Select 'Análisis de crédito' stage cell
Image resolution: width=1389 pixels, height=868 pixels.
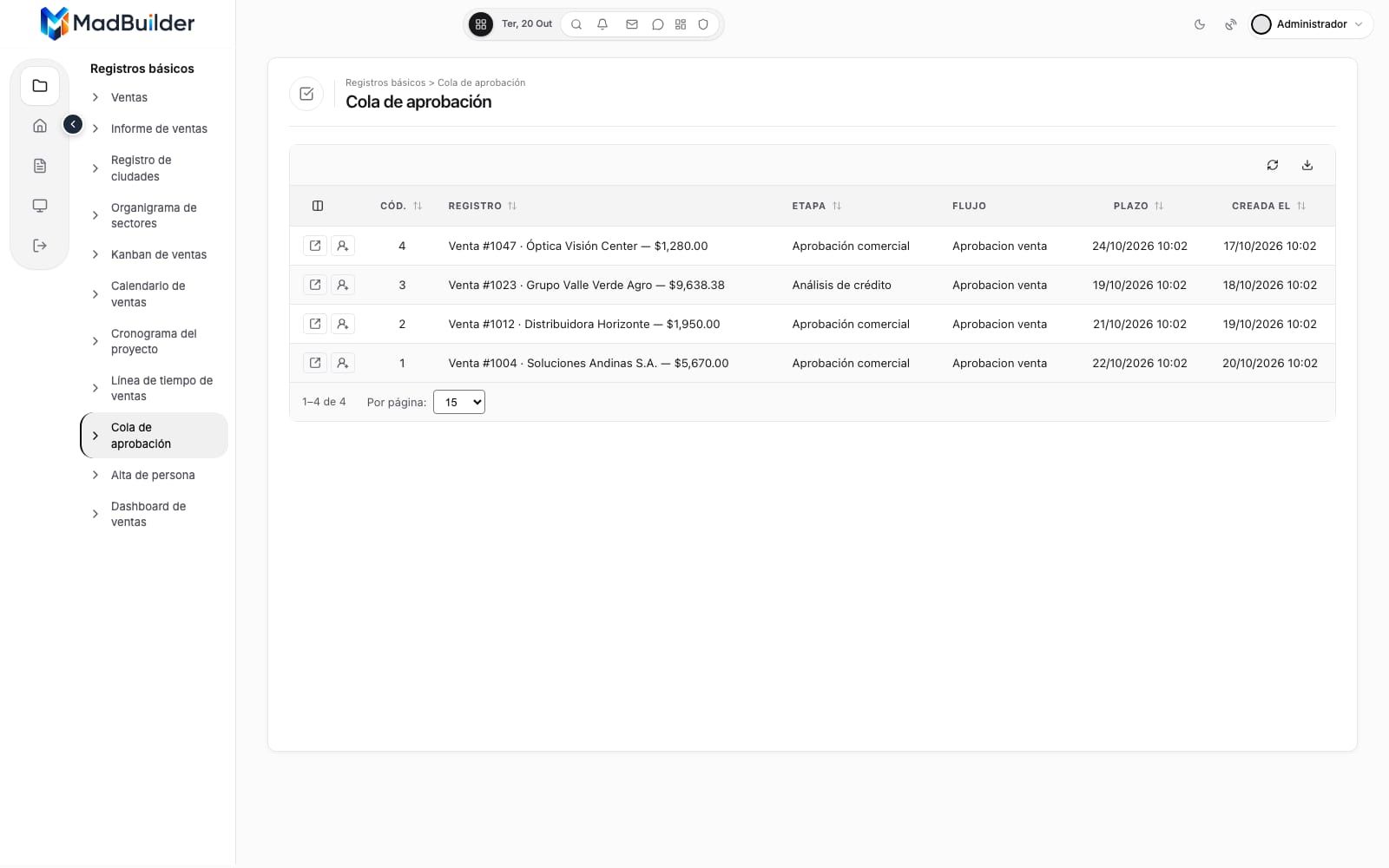pos(842,285)
